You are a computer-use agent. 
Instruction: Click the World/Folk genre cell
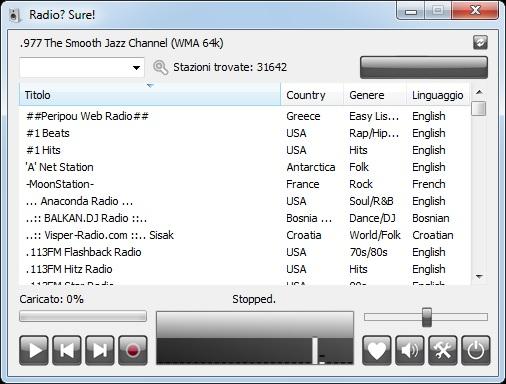(x=375, y=235)
